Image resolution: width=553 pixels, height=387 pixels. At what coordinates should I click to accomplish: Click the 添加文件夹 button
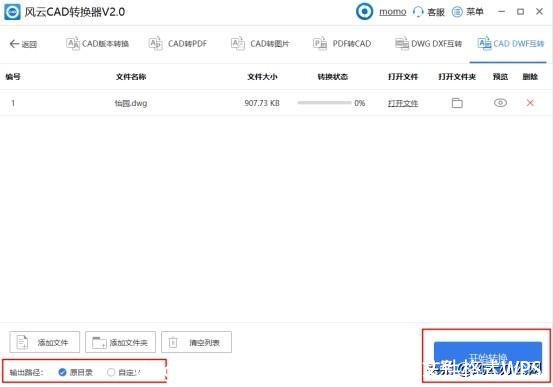pyautogui.click(x=120, y=342)
